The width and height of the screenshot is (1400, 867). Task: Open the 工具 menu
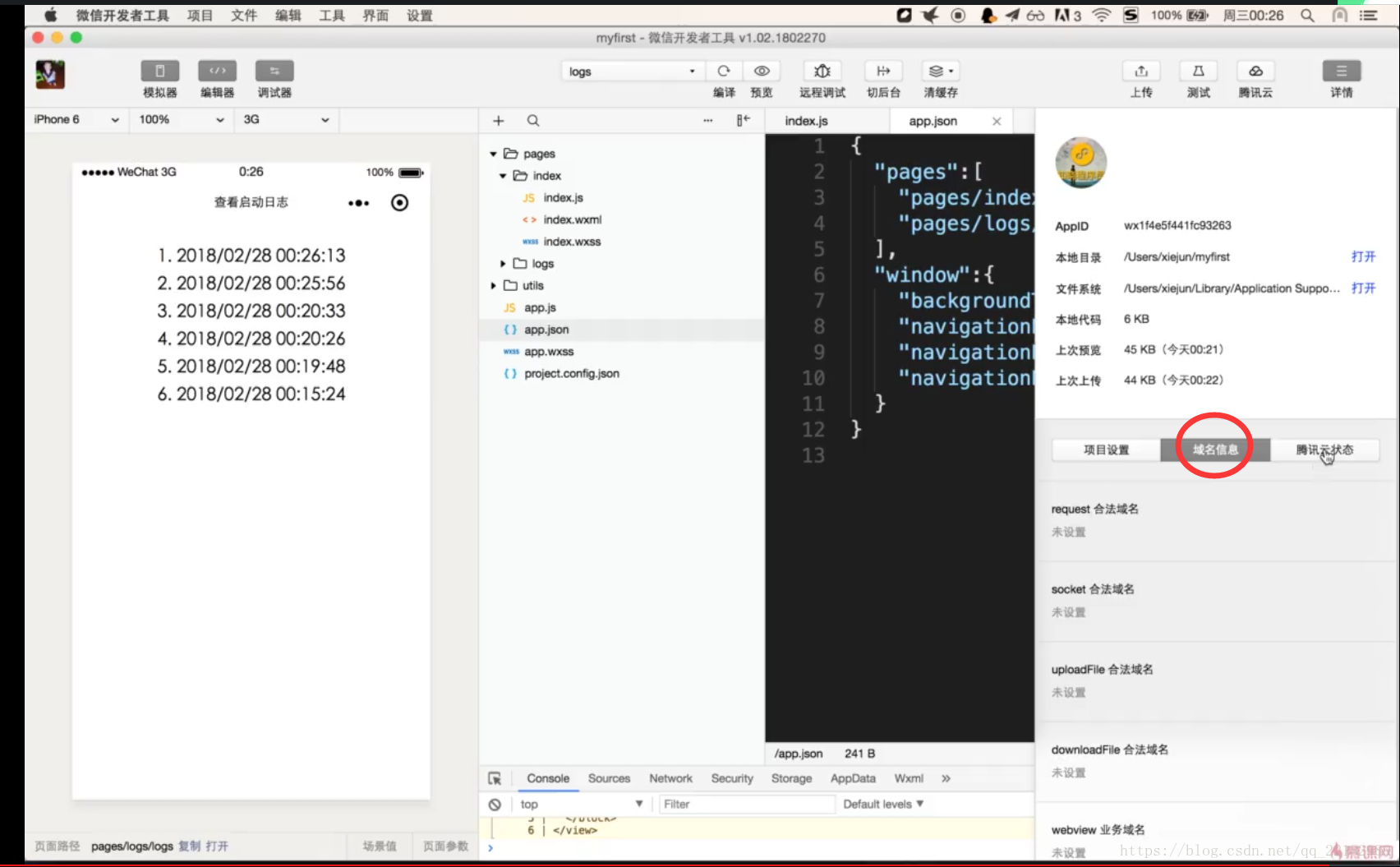(x=332, y=16)
